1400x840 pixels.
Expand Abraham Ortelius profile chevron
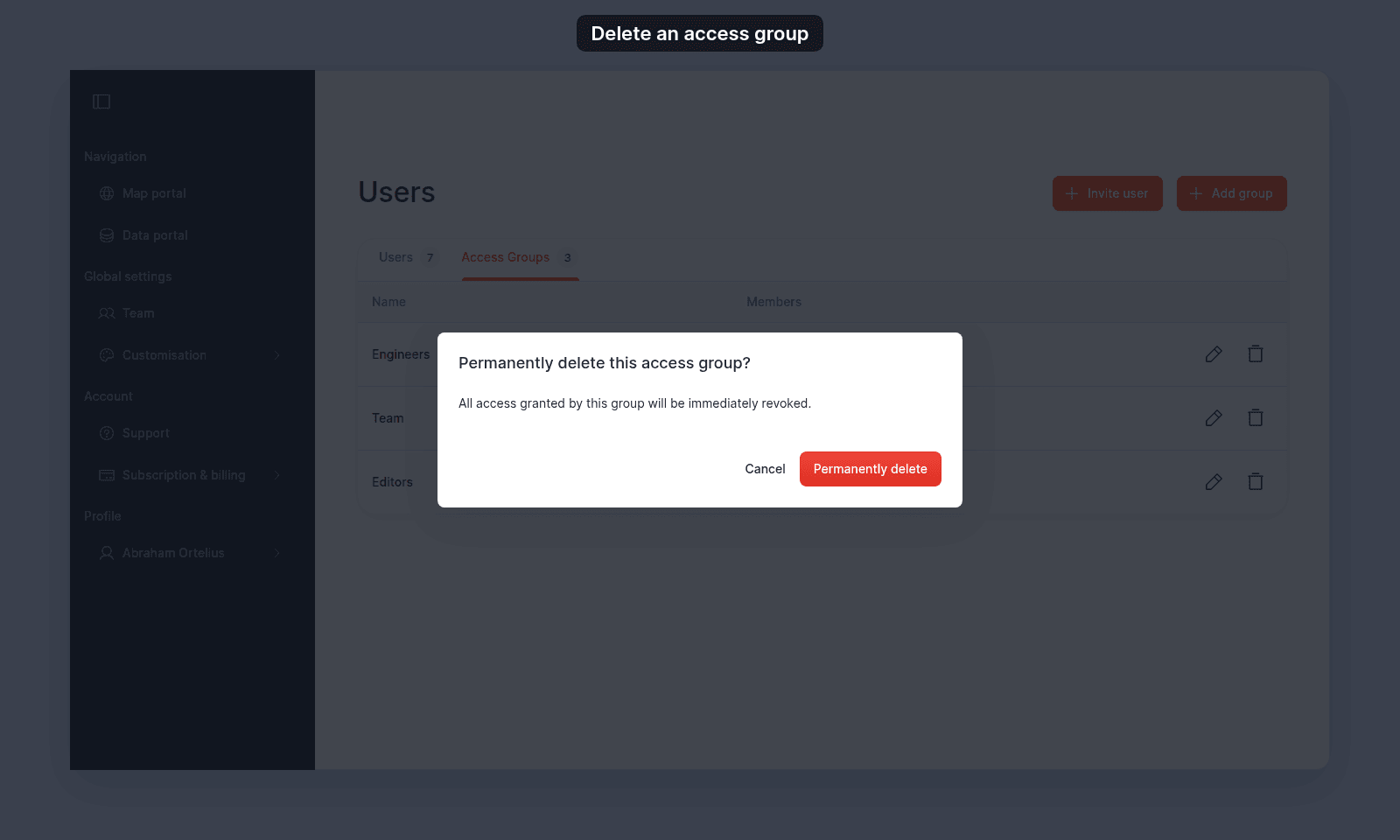coord(277,553)
